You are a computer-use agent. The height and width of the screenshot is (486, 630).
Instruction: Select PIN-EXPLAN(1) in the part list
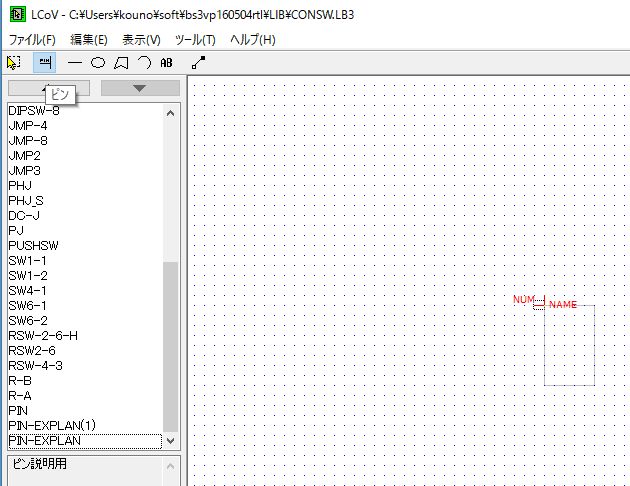tap(85, 425)
